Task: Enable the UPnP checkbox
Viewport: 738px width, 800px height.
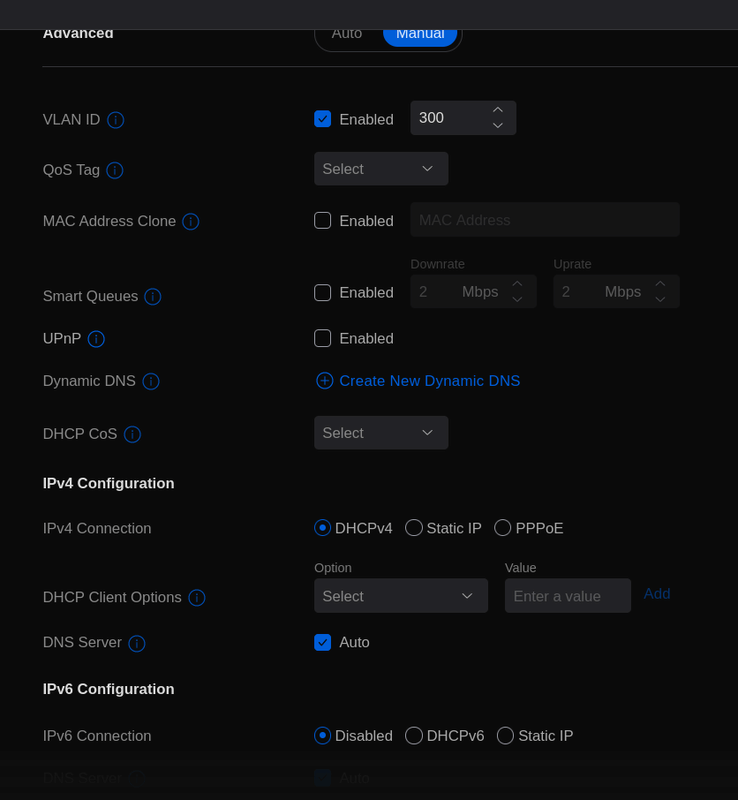Action: pos(323,338)
